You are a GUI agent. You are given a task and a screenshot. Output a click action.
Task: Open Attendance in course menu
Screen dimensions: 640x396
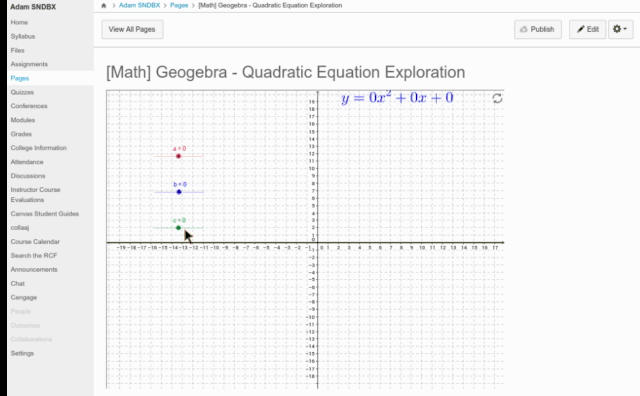pyautogui.click(x=27, y=162)
